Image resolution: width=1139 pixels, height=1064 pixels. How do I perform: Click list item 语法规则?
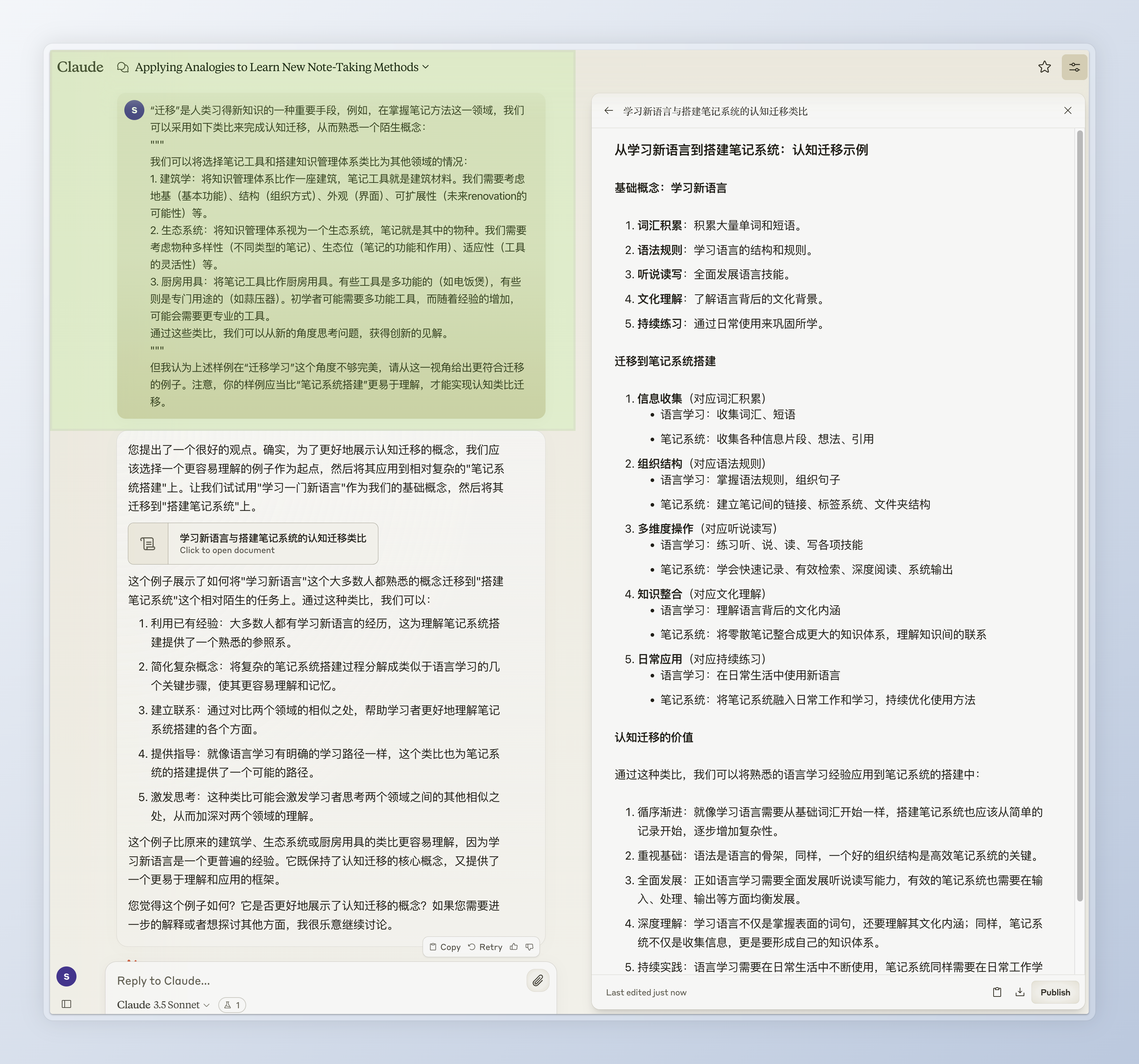point(720,250)
